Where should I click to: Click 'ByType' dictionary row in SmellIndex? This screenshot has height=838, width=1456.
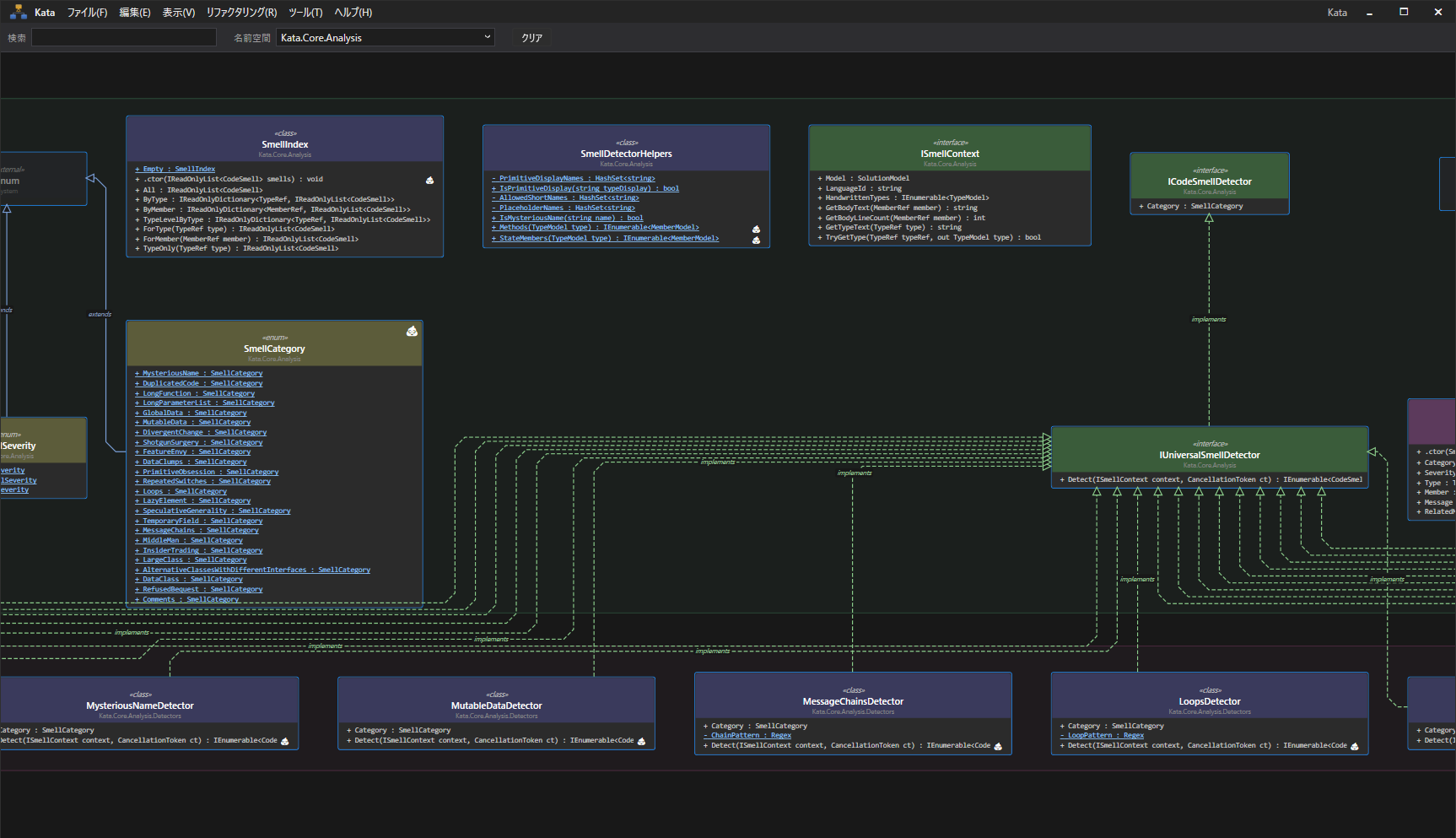pyautogui.click(x=265, y=199)
